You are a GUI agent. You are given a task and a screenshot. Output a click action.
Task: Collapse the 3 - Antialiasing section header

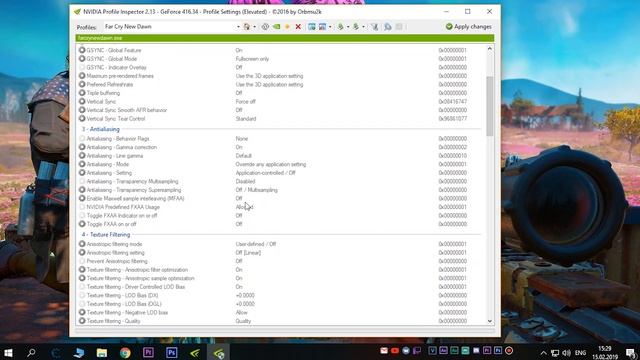101,129
